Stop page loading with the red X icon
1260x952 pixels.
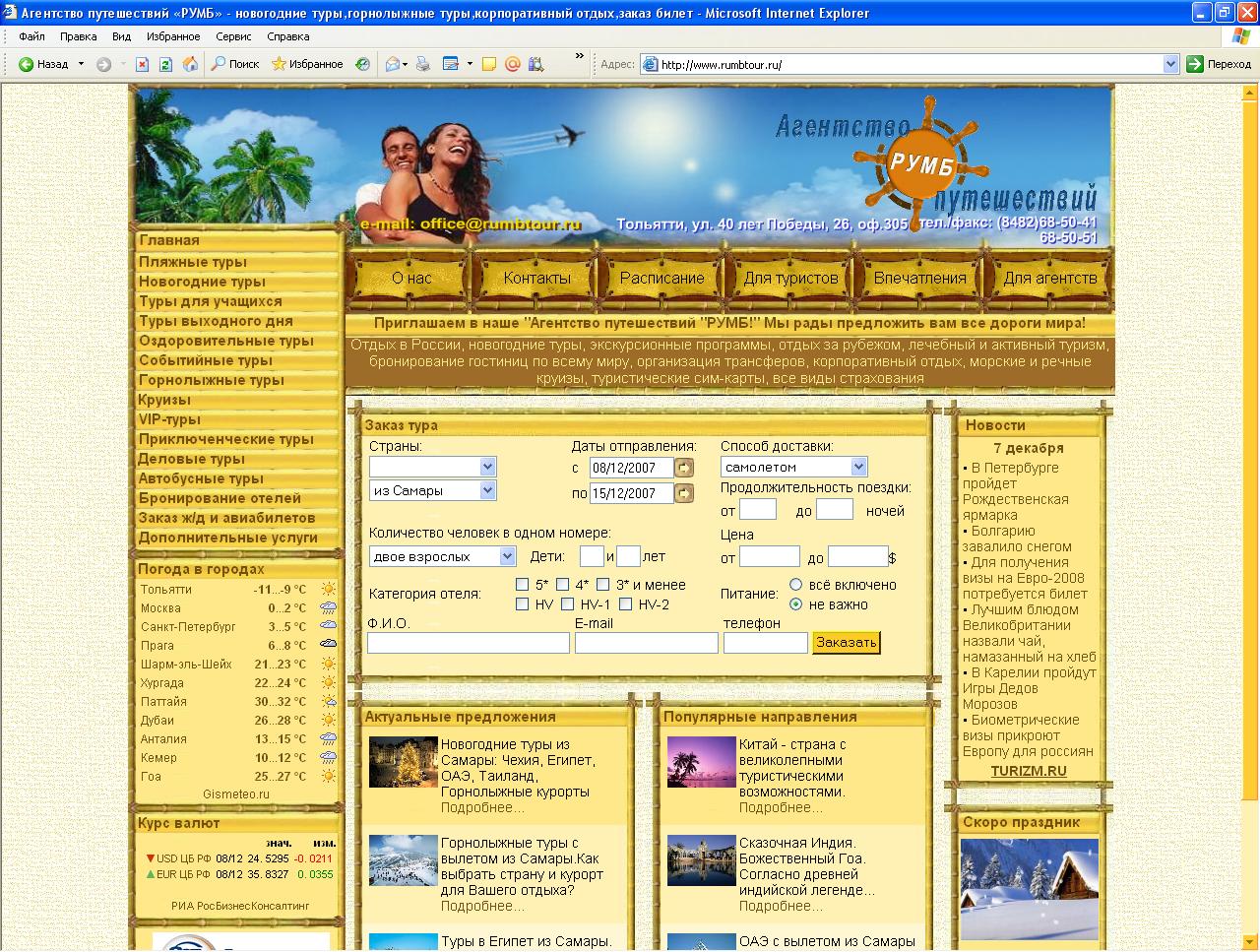coord(142,64)
